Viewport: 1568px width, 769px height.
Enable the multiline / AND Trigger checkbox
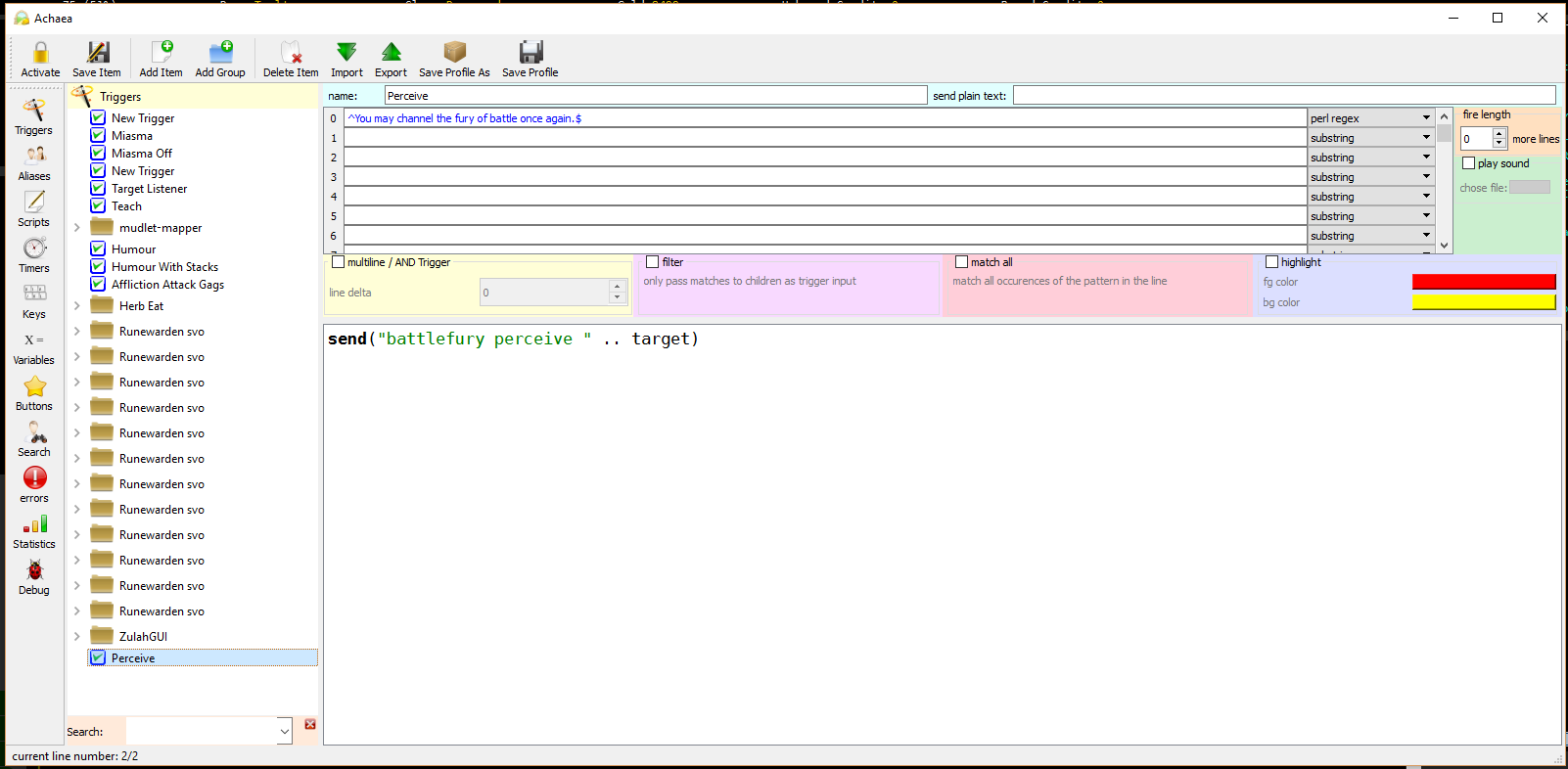coord(339,262)
